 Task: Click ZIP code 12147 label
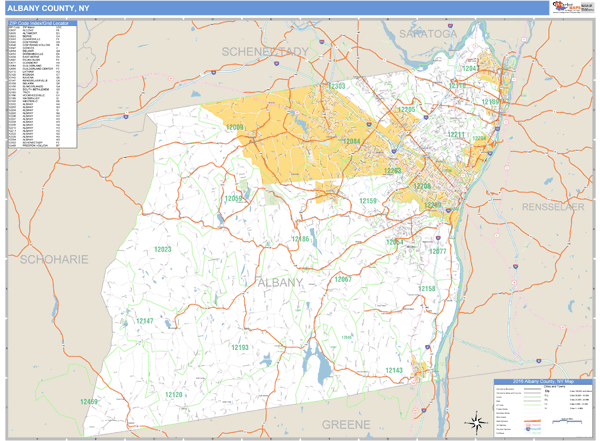tap(145, 321)
